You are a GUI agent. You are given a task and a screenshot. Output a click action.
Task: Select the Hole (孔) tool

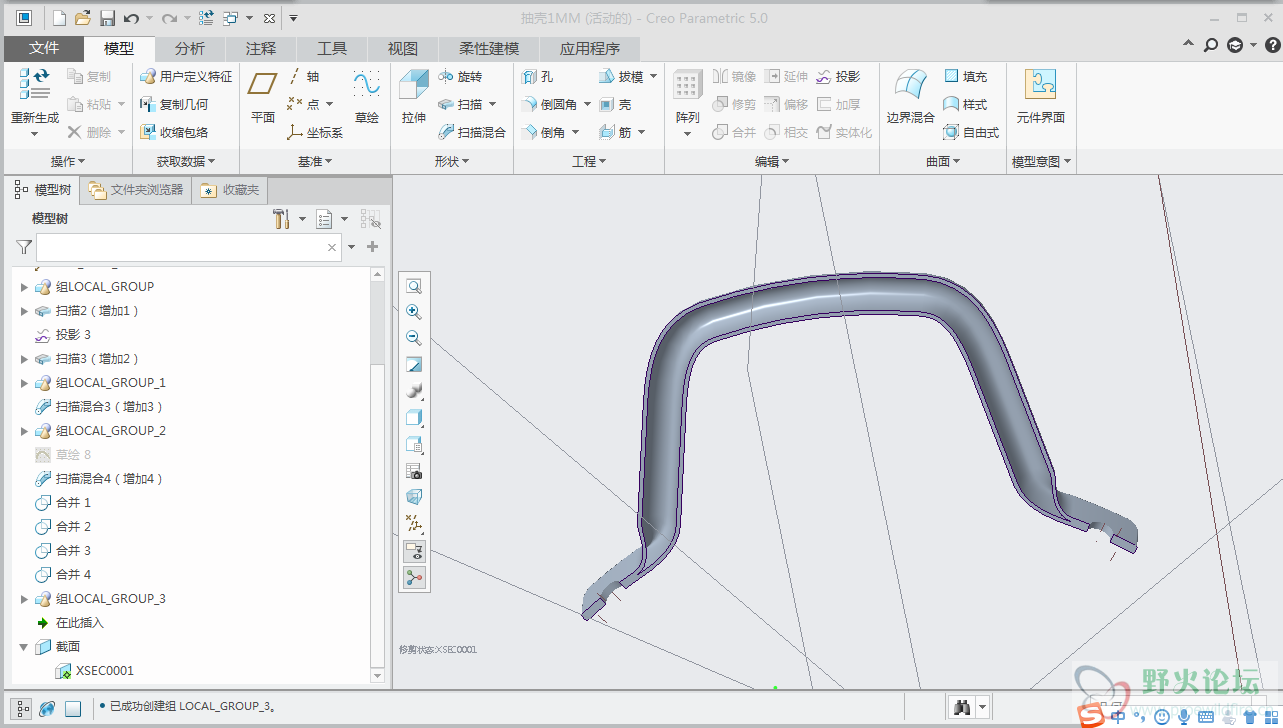537,76
